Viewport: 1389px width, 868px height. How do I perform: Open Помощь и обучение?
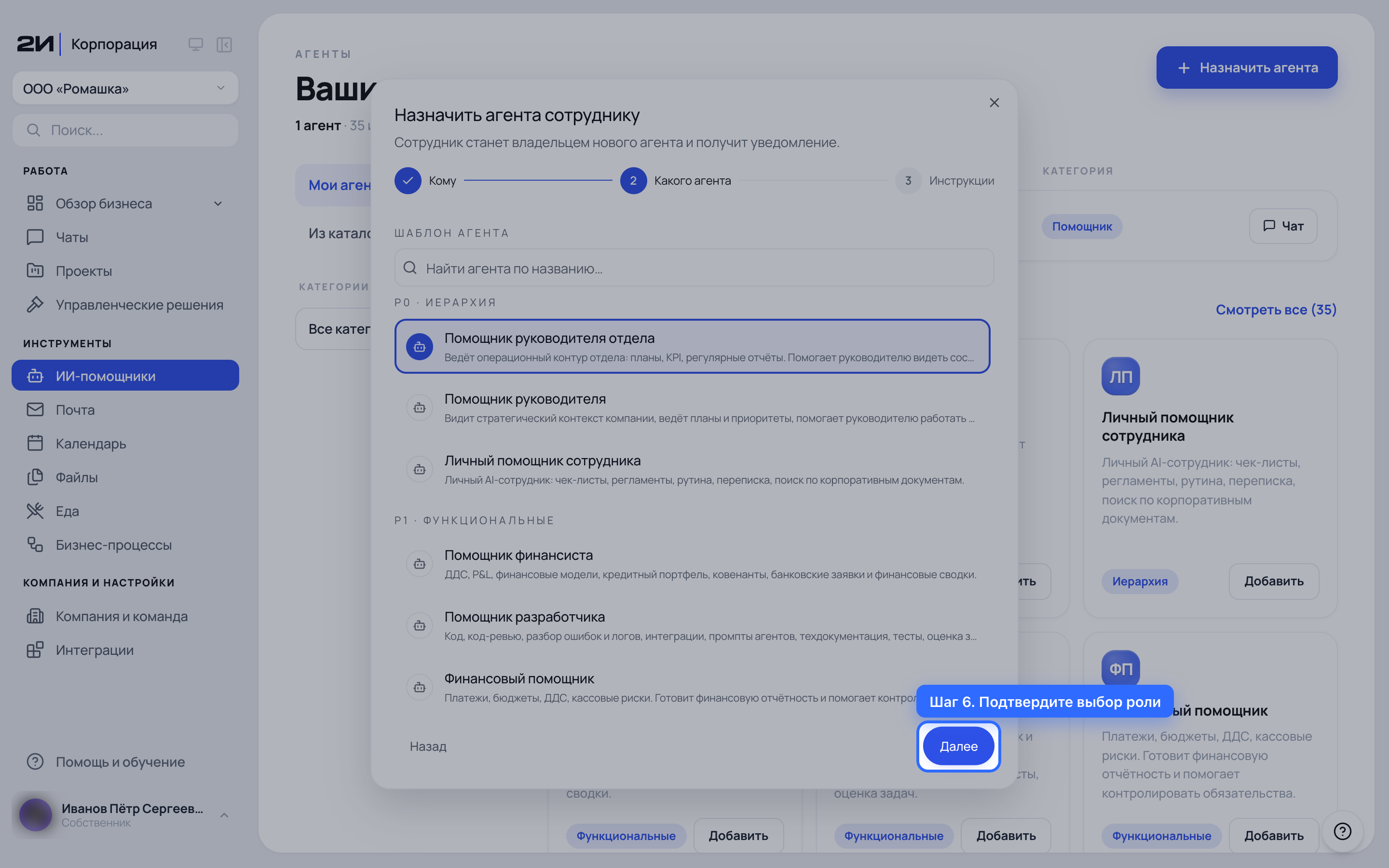[x=125, y=762]
